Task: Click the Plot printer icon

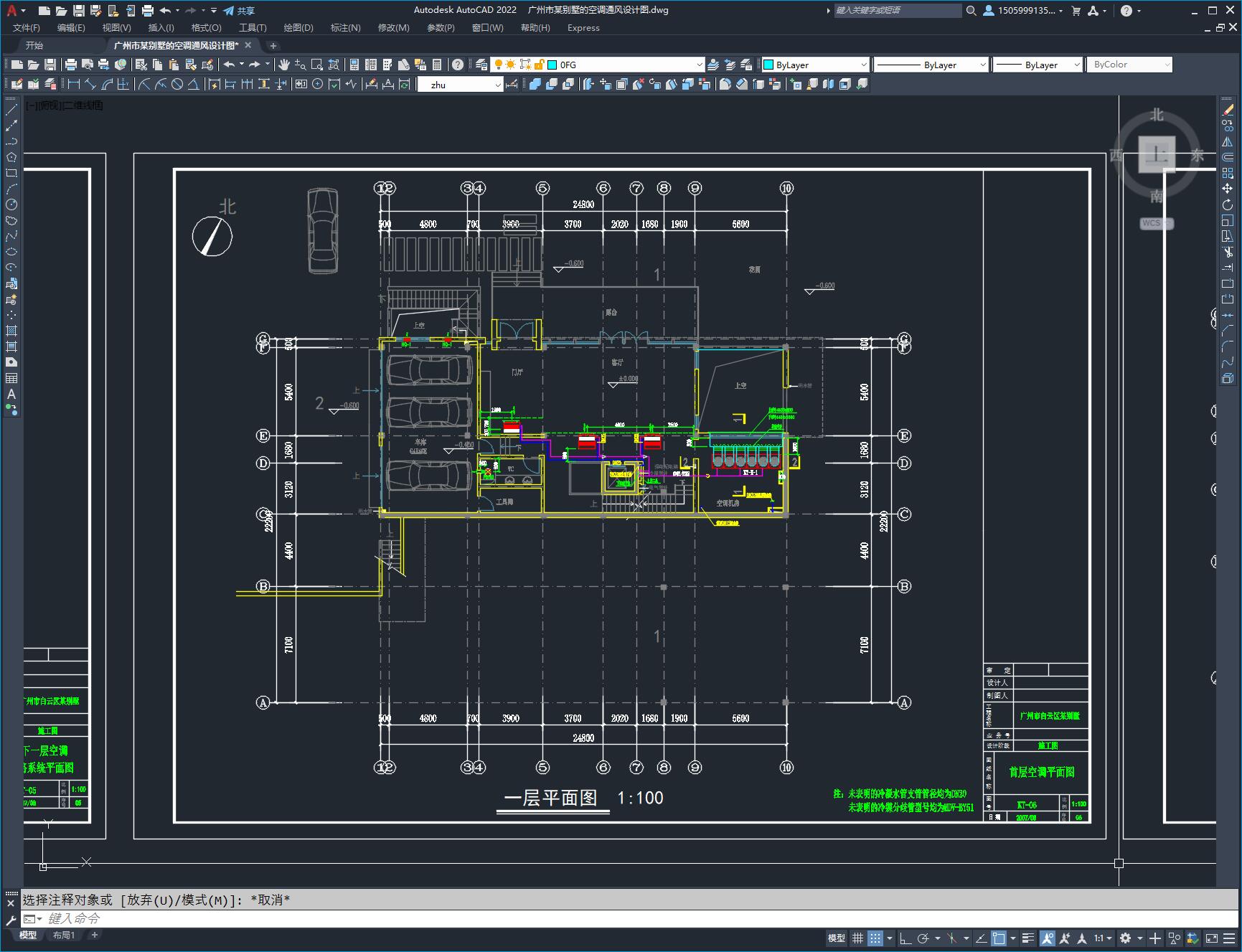Action: click(71, 65)
